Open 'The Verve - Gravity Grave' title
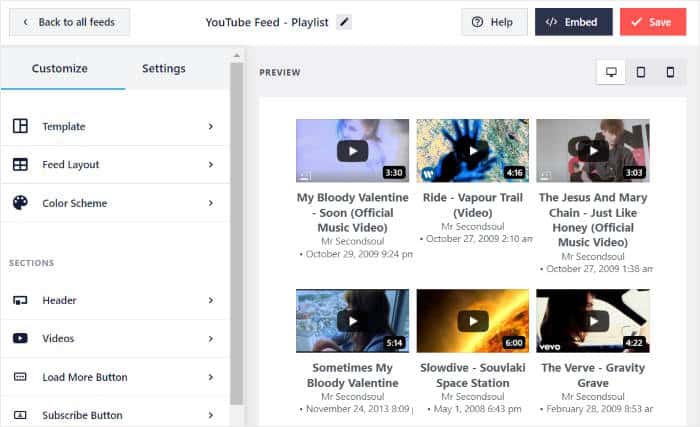Image resolution: width=700 pixels, height=427 pixels. pos(593,375)
